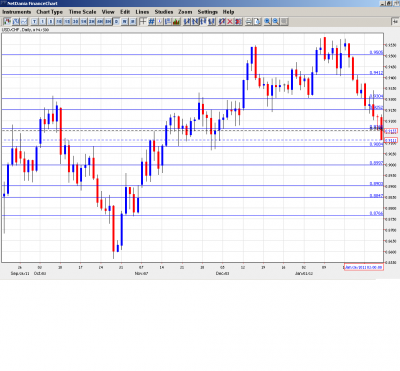This screenshot has width=400, height=371.
Task: Click the red X delete line icon
Action: pyautogui.click(x=230, y=22)
